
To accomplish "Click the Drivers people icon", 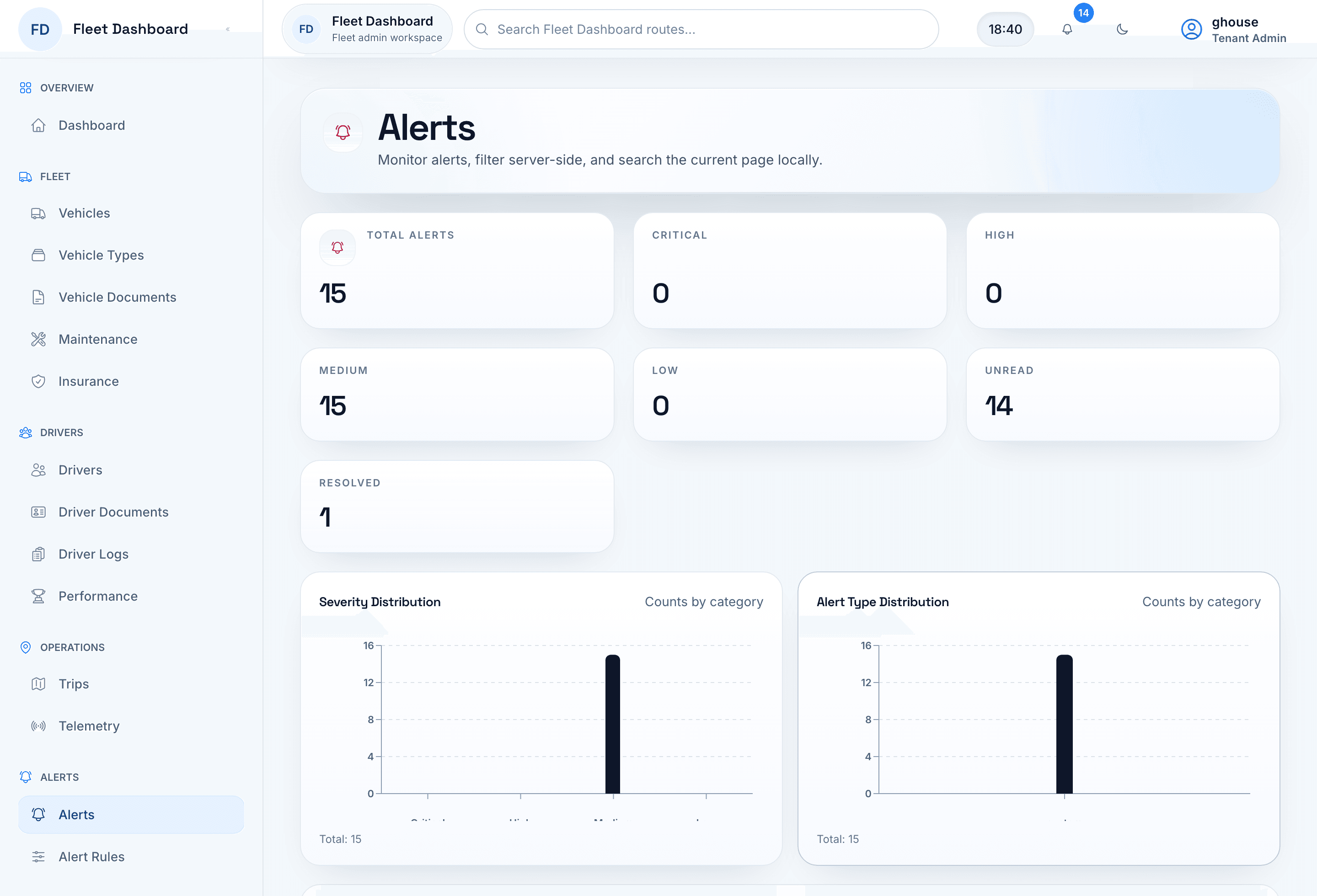I will pyautogui.click(x=38, y=469).
